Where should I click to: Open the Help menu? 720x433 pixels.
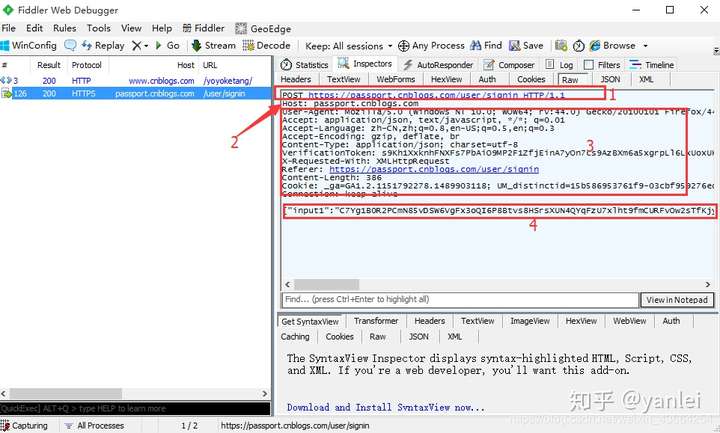tap(162, 28)
